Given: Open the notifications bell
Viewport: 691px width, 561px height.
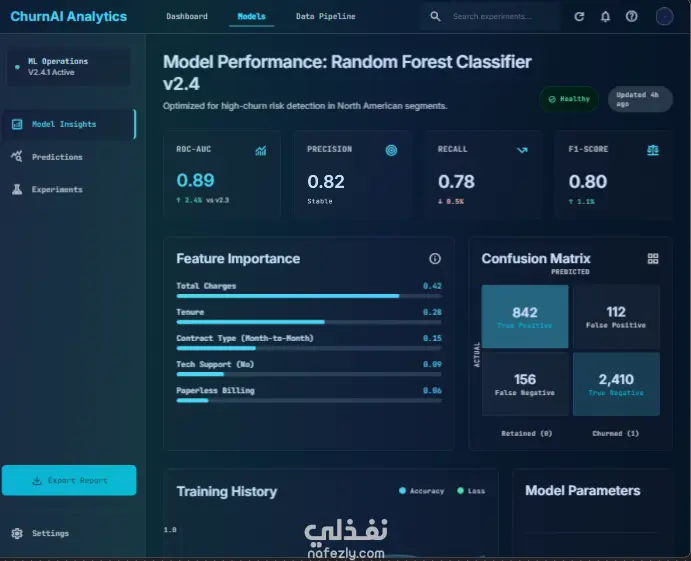Looking at the screenshot, I should (x=605, y=17).
